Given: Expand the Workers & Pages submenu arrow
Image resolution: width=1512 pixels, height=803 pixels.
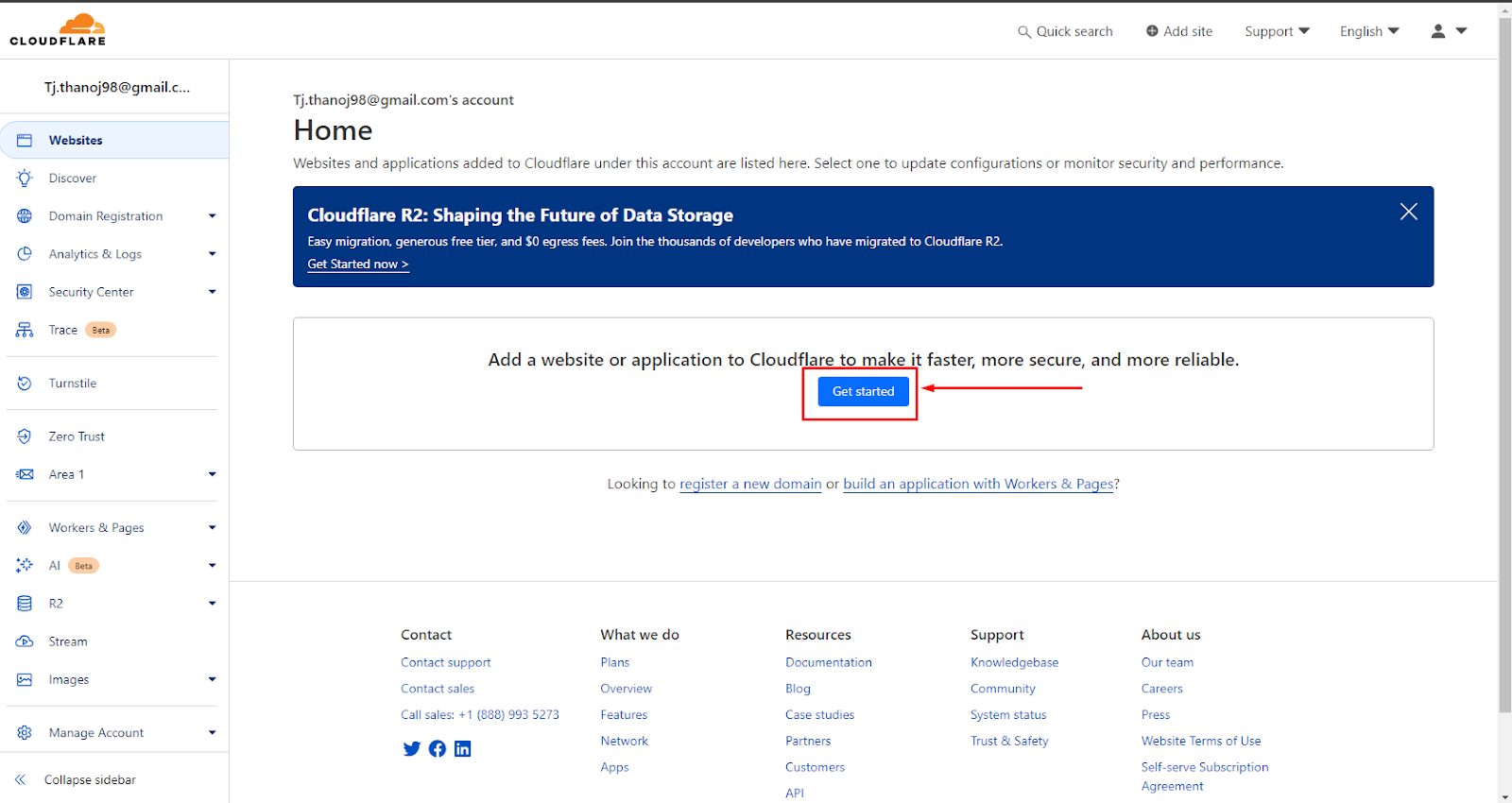Looking at the screenshot, I should tap(212, 528).
